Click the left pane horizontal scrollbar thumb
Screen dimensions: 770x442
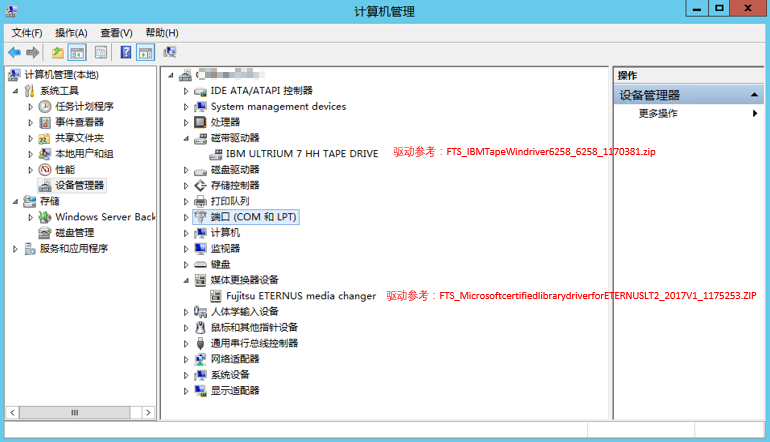[75, 413]
